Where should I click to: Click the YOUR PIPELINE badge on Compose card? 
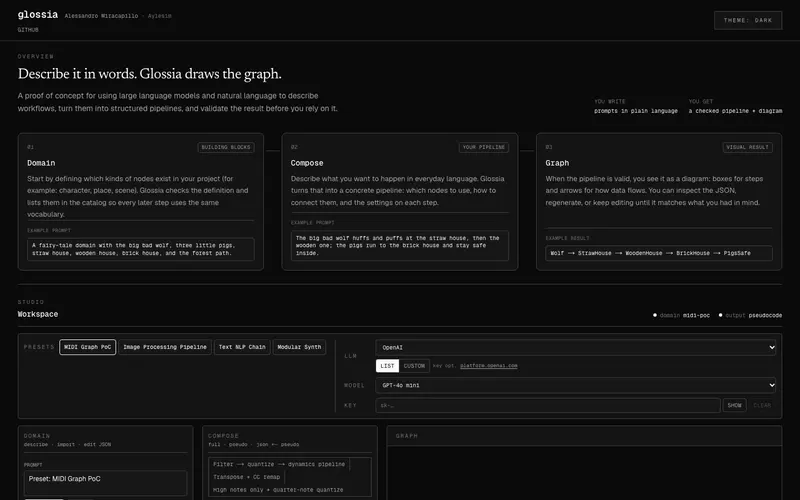(x=484, y=147)
